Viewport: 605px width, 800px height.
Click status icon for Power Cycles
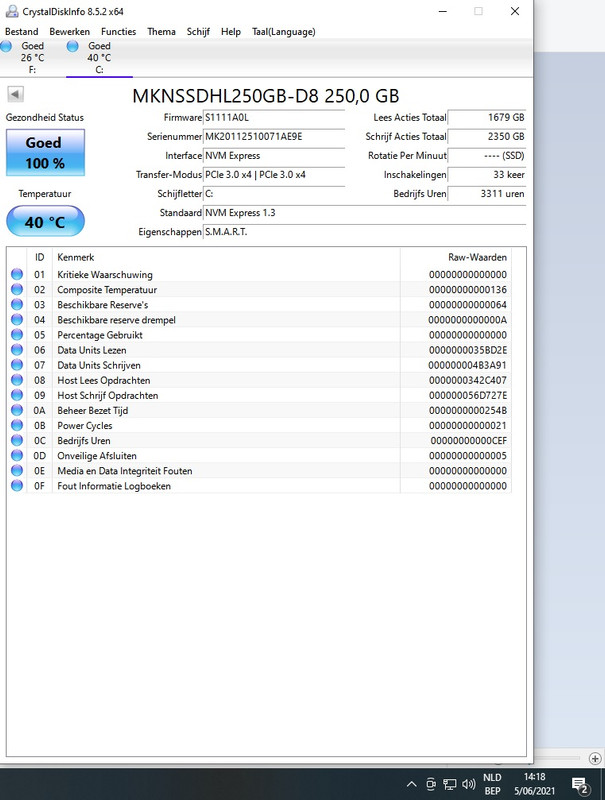[x=17, y=425]
